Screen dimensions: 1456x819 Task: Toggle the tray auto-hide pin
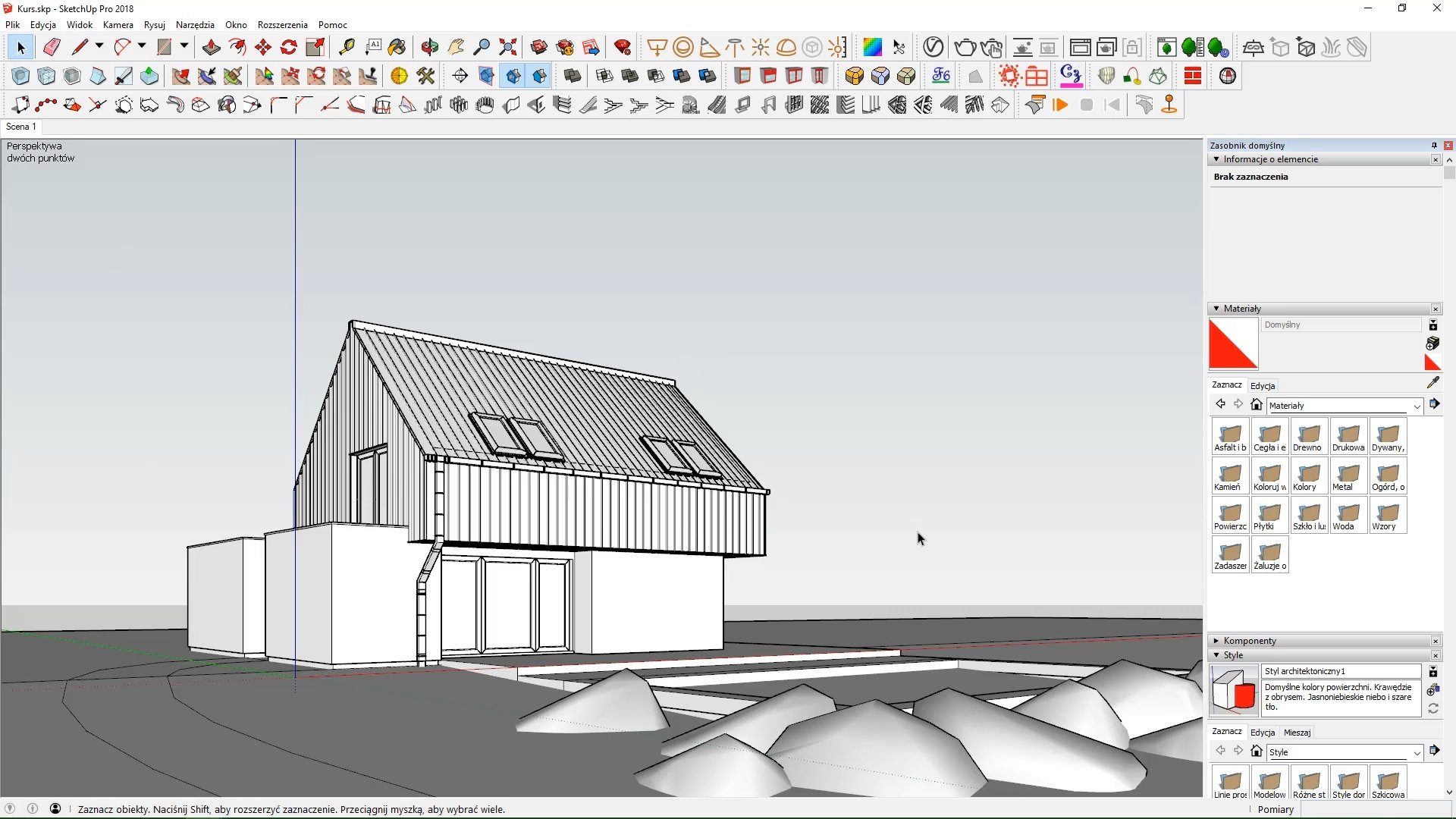coord(1434,145)
